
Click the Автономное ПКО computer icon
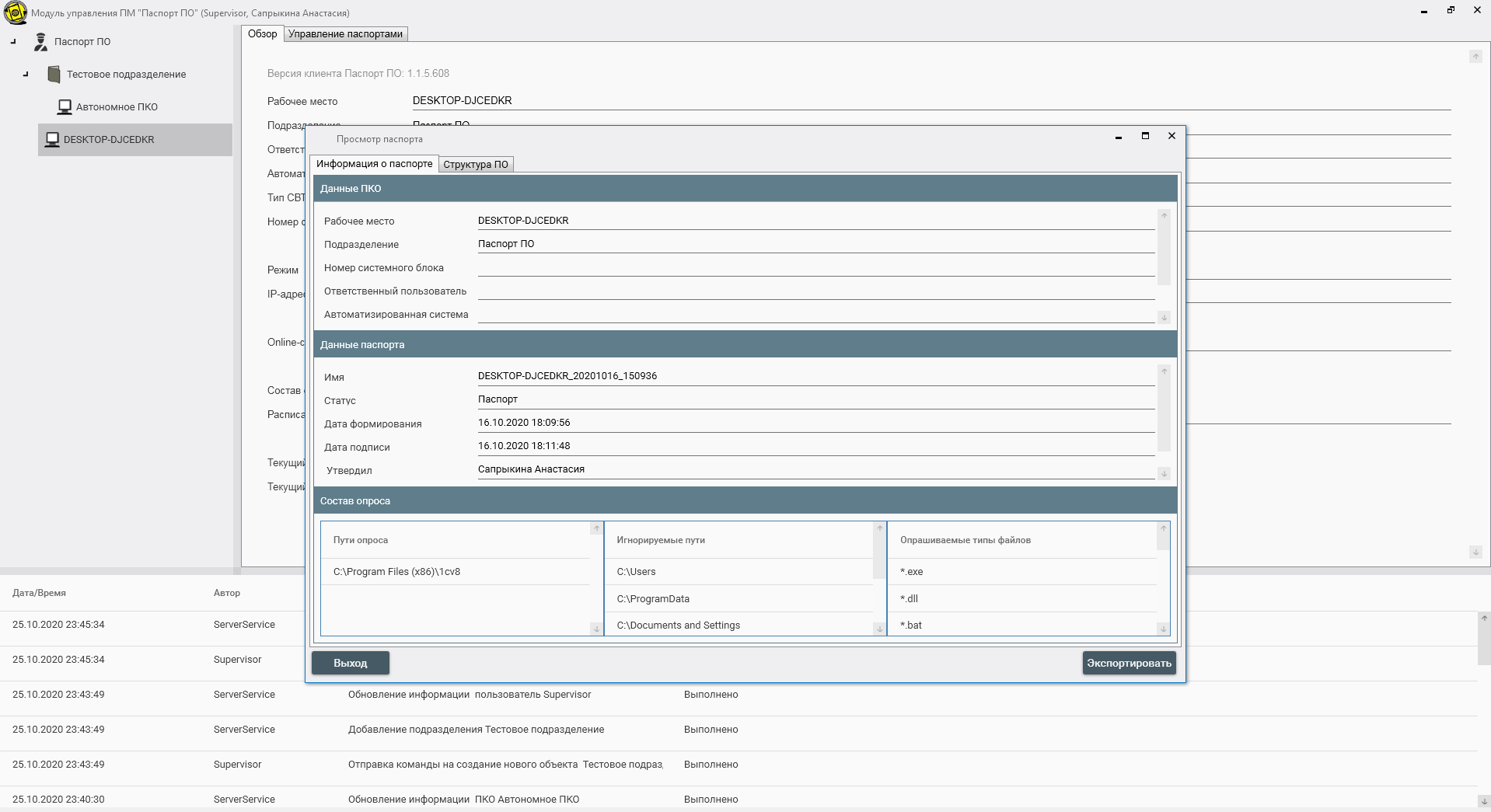[x=65, y=107]
